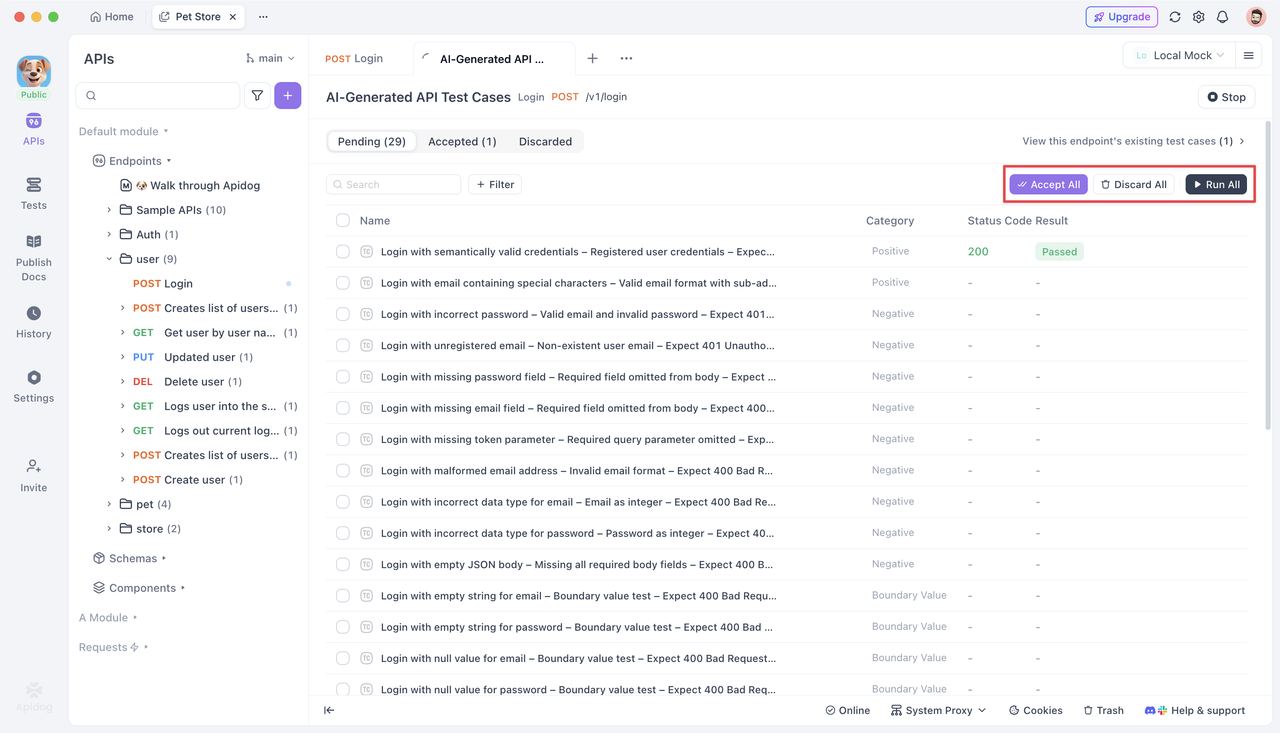Collapse the sidebar using the bottom-left arrow icon
1280x733 pixels.
coord(329,710)
